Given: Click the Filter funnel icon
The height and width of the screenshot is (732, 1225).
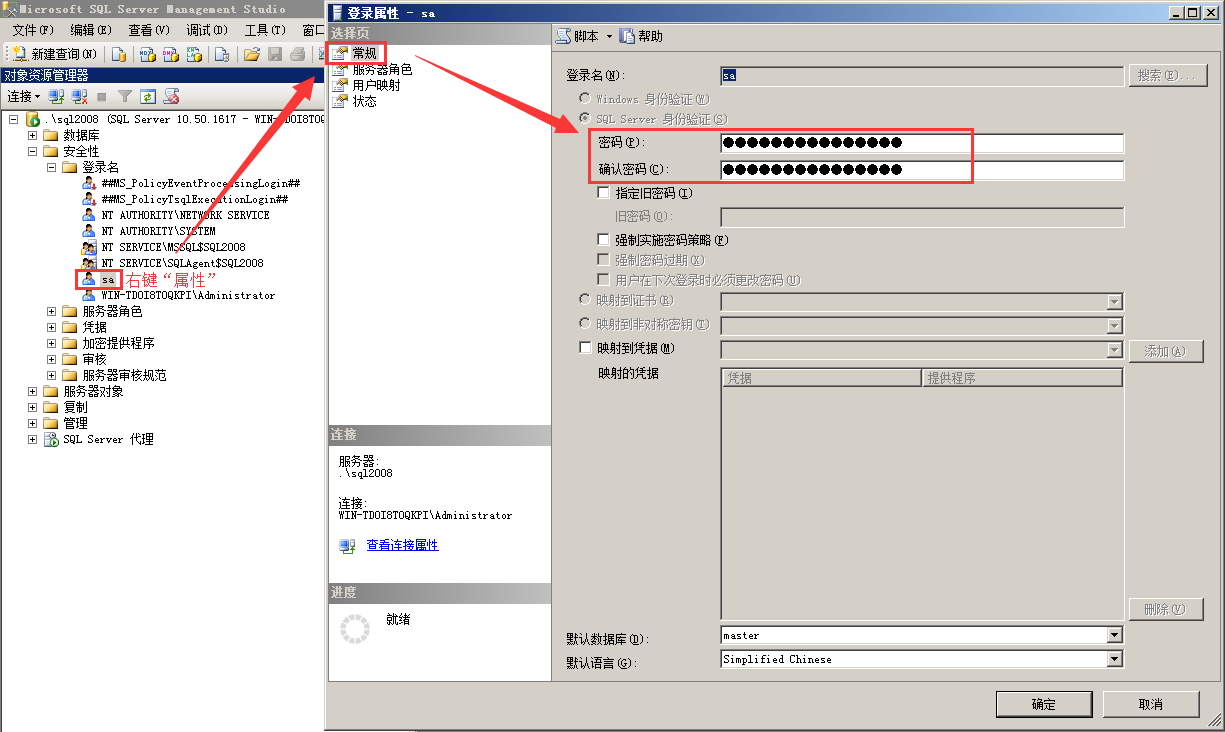Looking at the screenshot, I should (x=125, y=96).
